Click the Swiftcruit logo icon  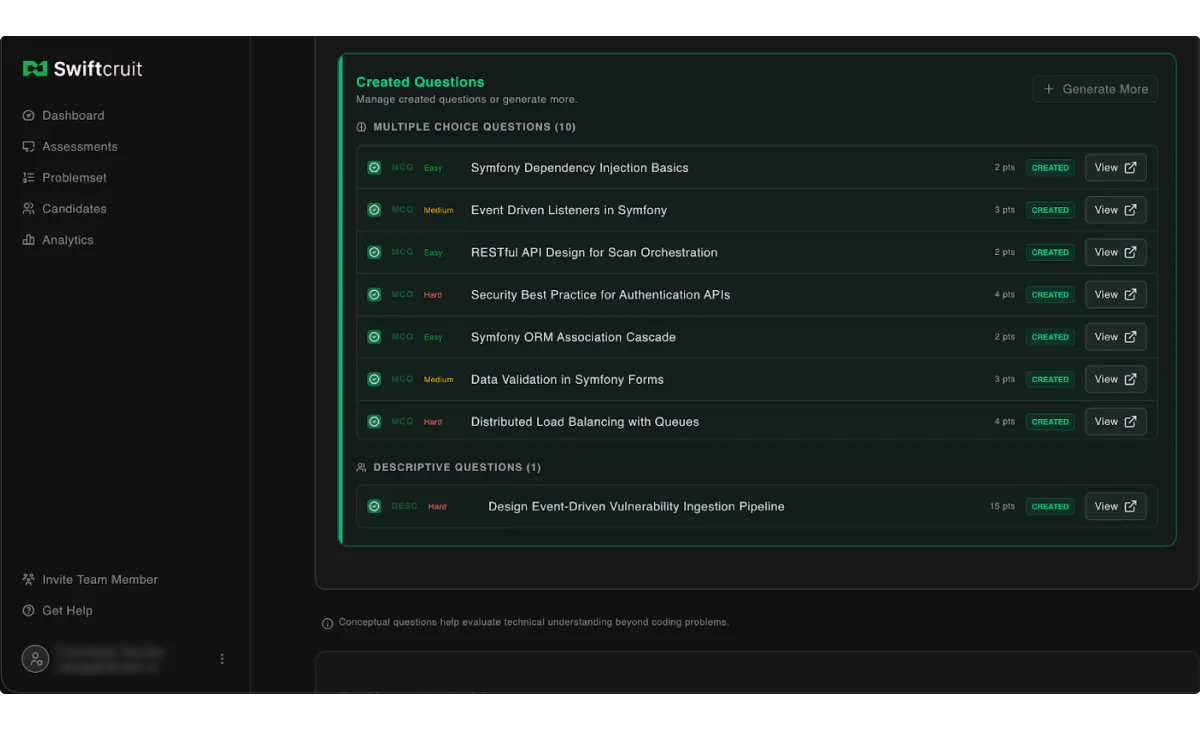pos(35,69)
